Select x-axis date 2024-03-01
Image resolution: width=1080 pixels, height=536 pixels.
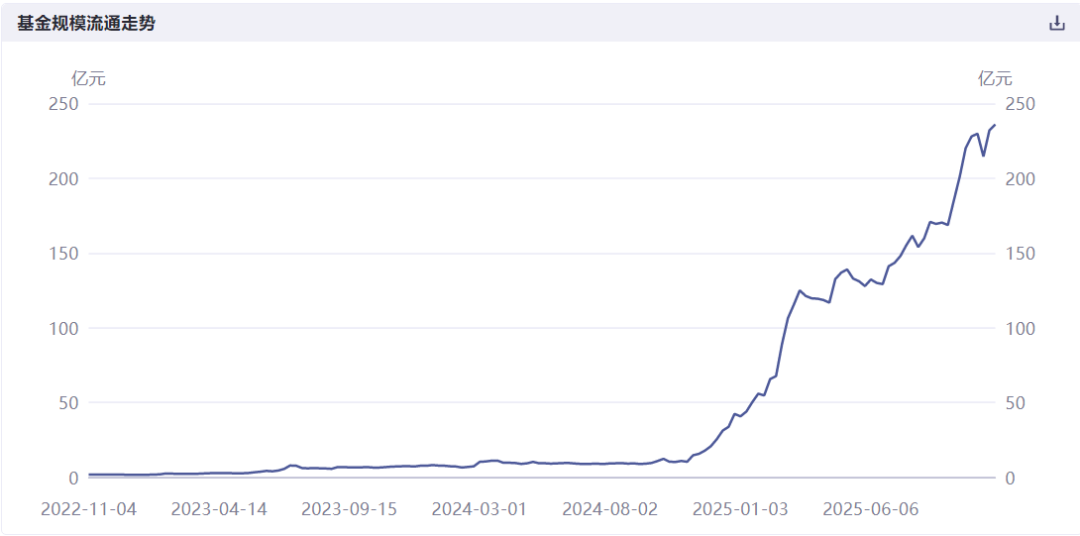click(x=479, y=509)
